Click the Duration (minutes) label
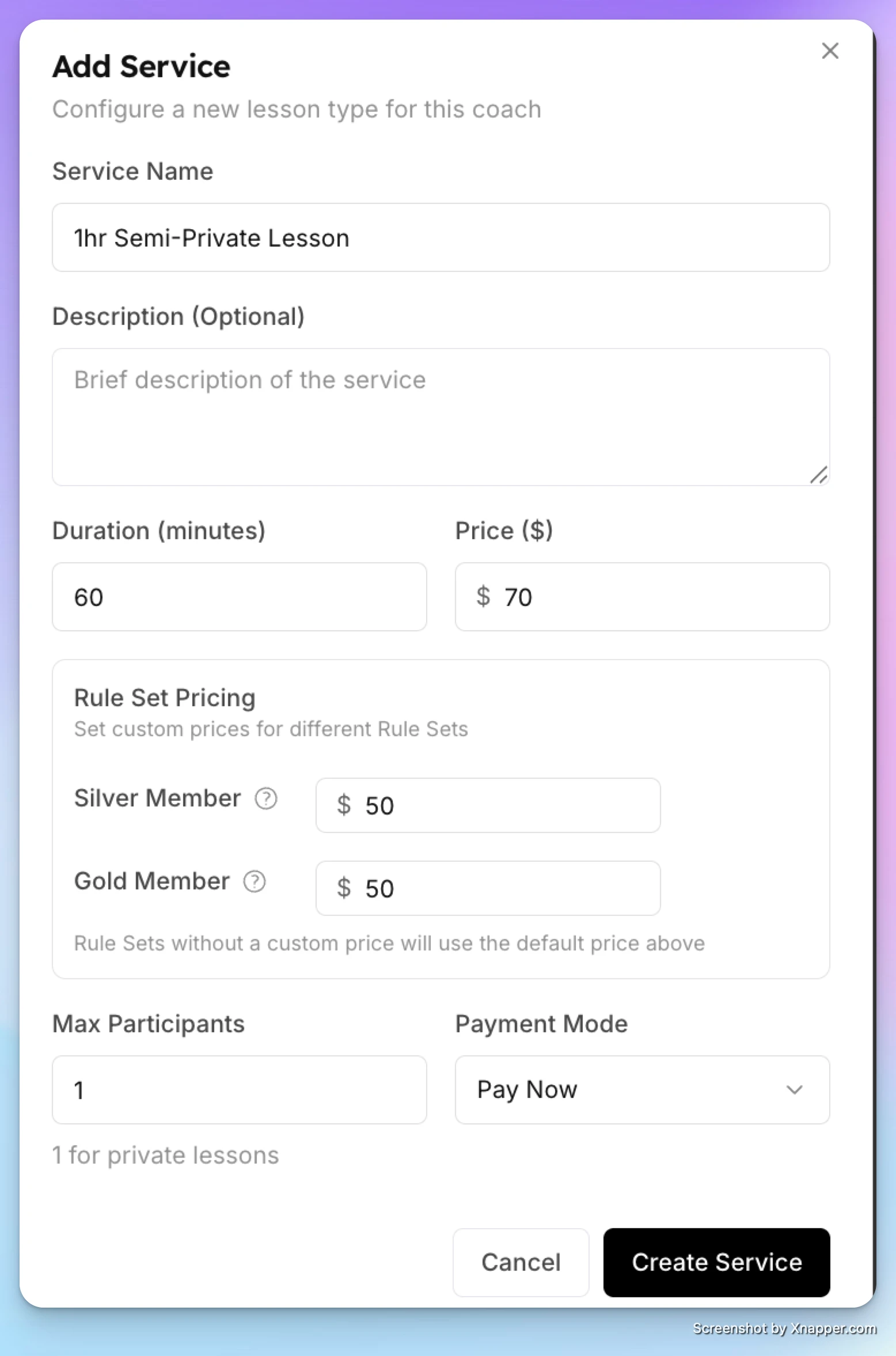896x1356 pixels. tap(159, 531)
